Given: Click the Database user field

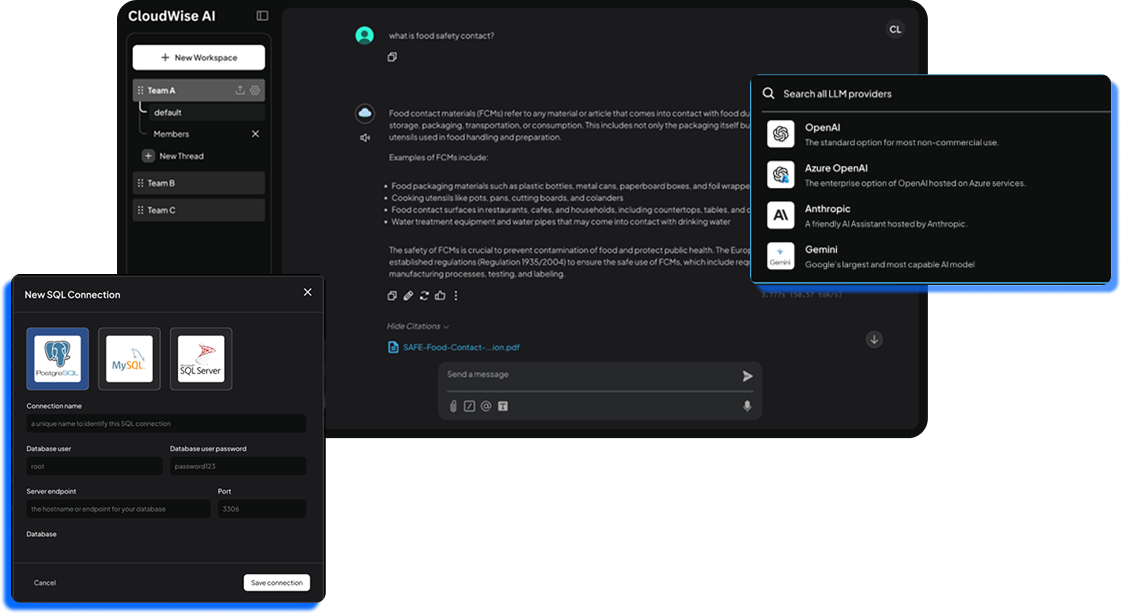Looking at the screenshot, I should [94, 467].
